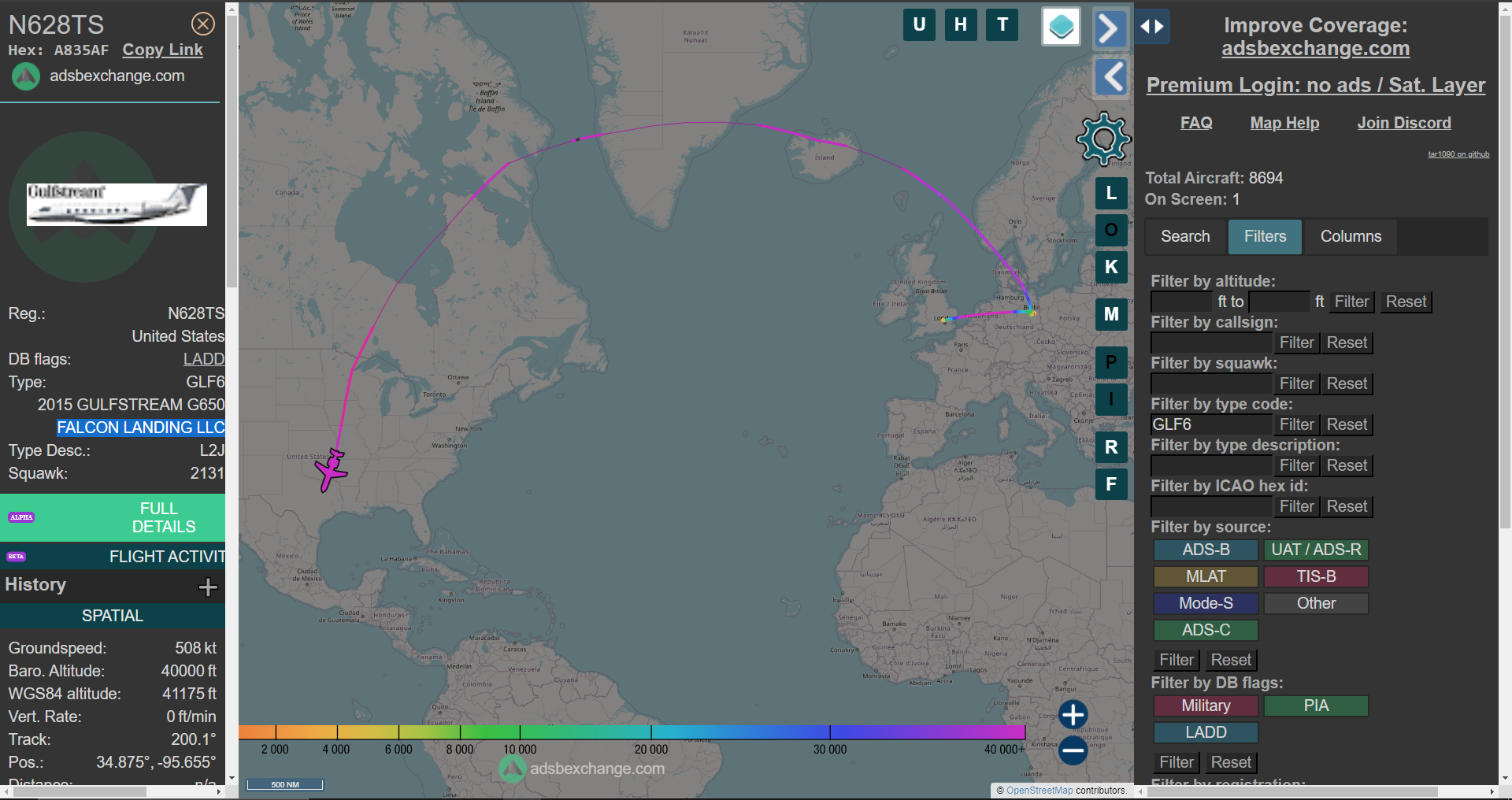Image resolution: width=1512 pixels, height=800 pixels.
Task: Toggle the Other source filter
Action: click(1316, 603)
